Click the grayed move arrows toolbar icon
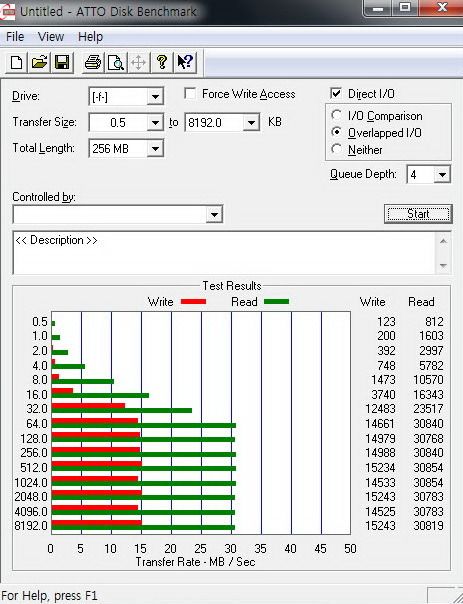The image size is (463, 604). (x=139, y=62)
